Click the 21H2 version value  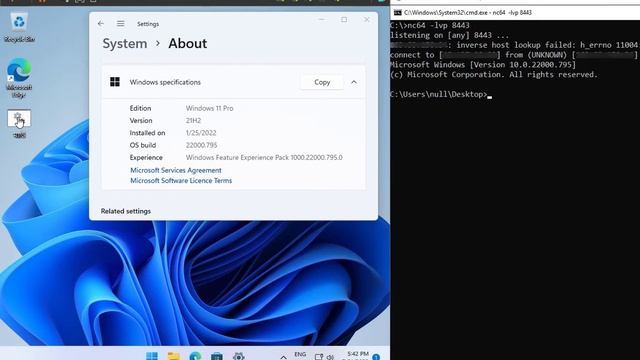click(193, 120)
